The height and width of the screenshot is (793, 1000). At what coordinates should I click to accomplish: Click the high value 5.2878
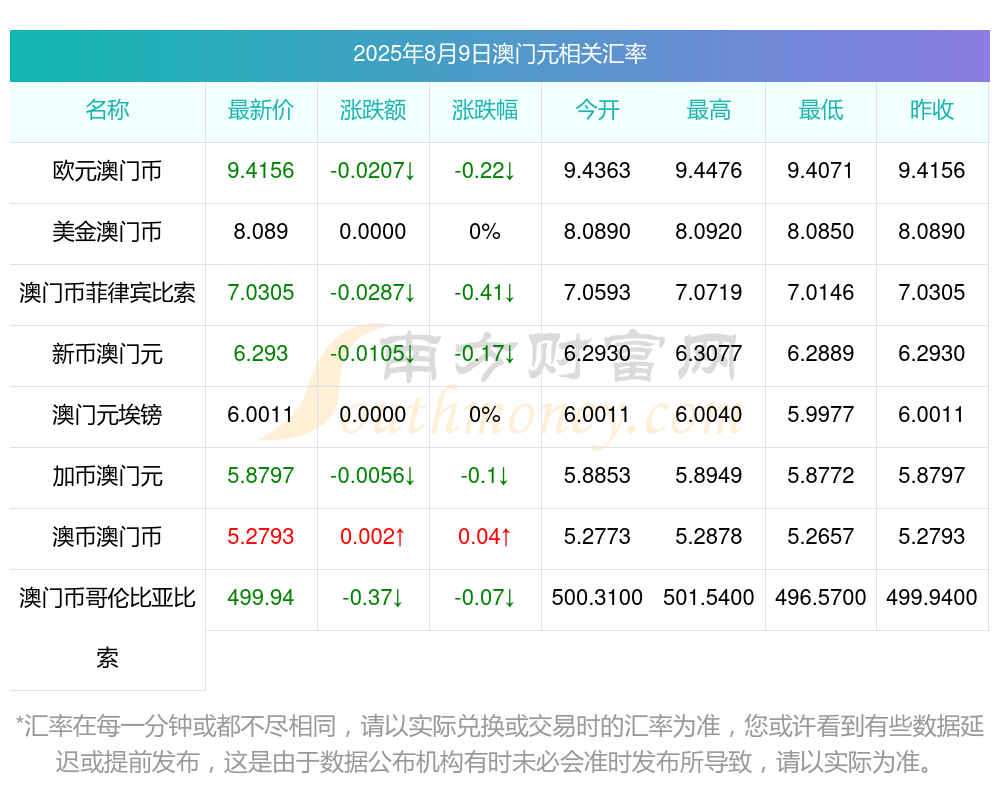click(709, 536)
